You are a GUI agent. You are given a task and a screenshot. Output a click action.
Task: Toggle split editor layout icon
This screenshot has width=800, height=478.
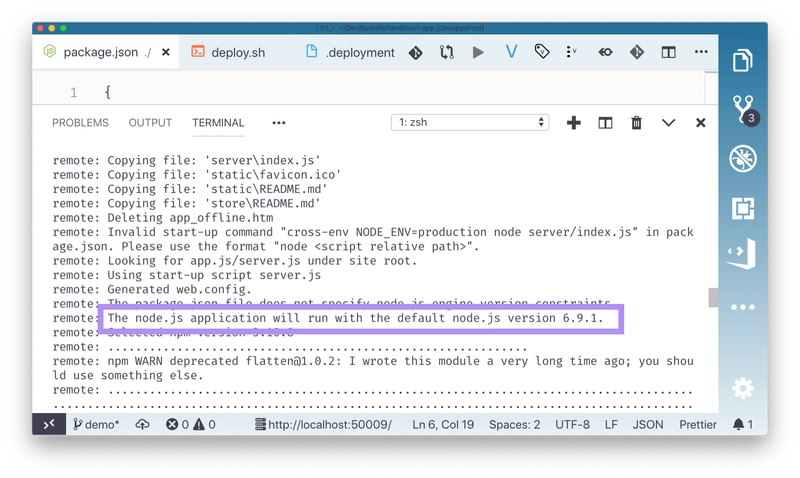tap(668, 52)
